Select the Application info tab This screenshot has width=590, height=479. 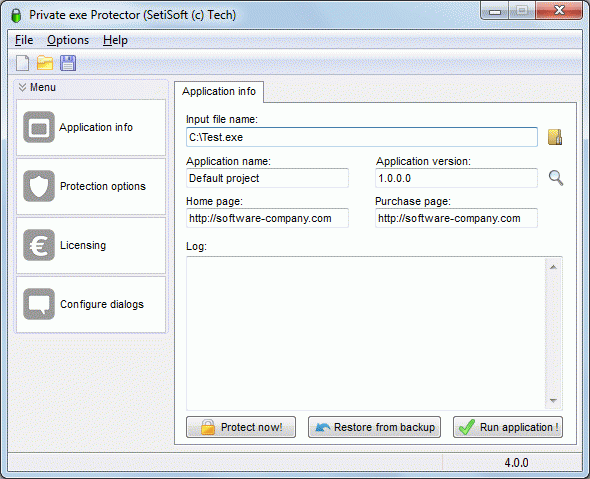pyautogui.click(x=219, y=91)
